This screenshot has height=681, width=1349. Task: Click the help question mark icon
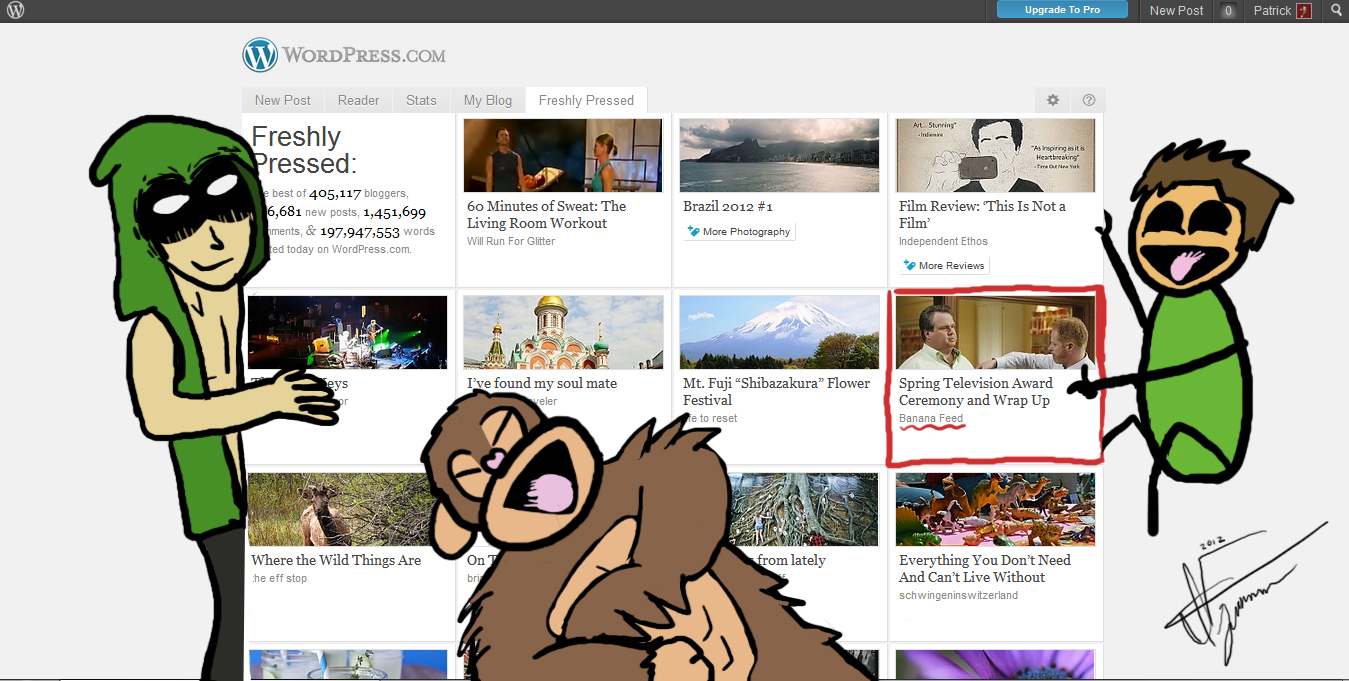pos(1089,100)
